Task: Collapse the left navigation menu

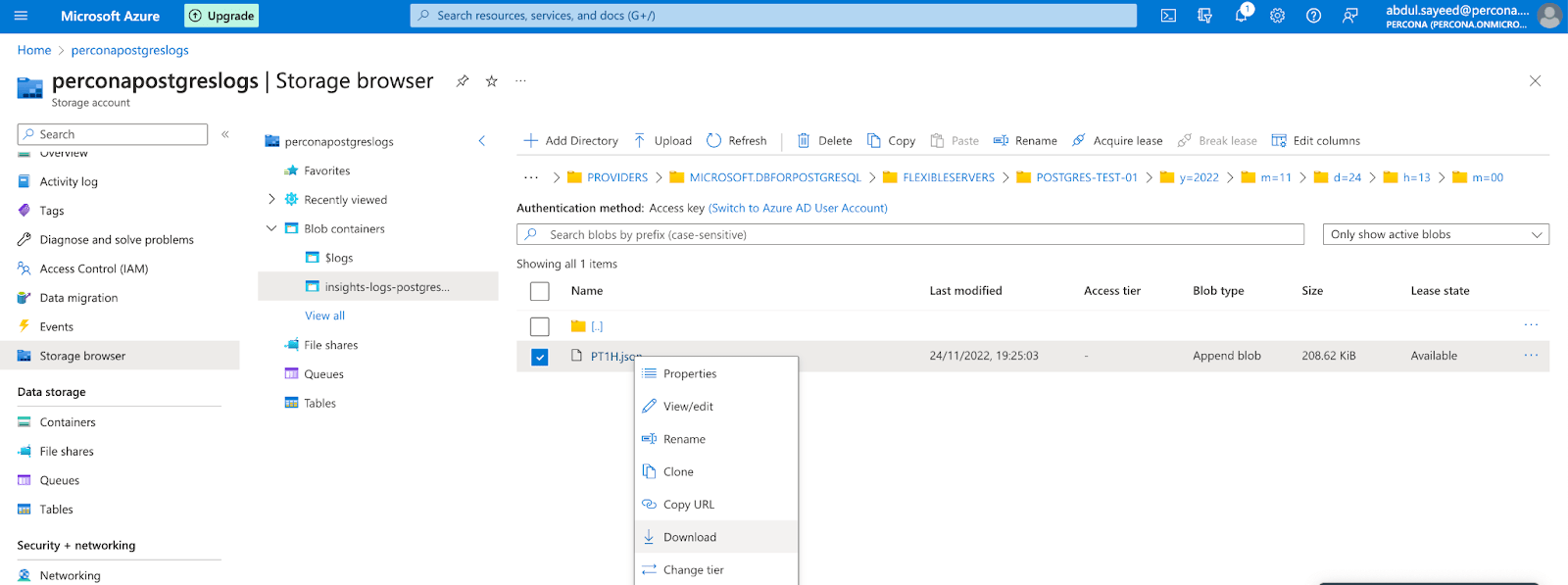Action: point(225,134)
